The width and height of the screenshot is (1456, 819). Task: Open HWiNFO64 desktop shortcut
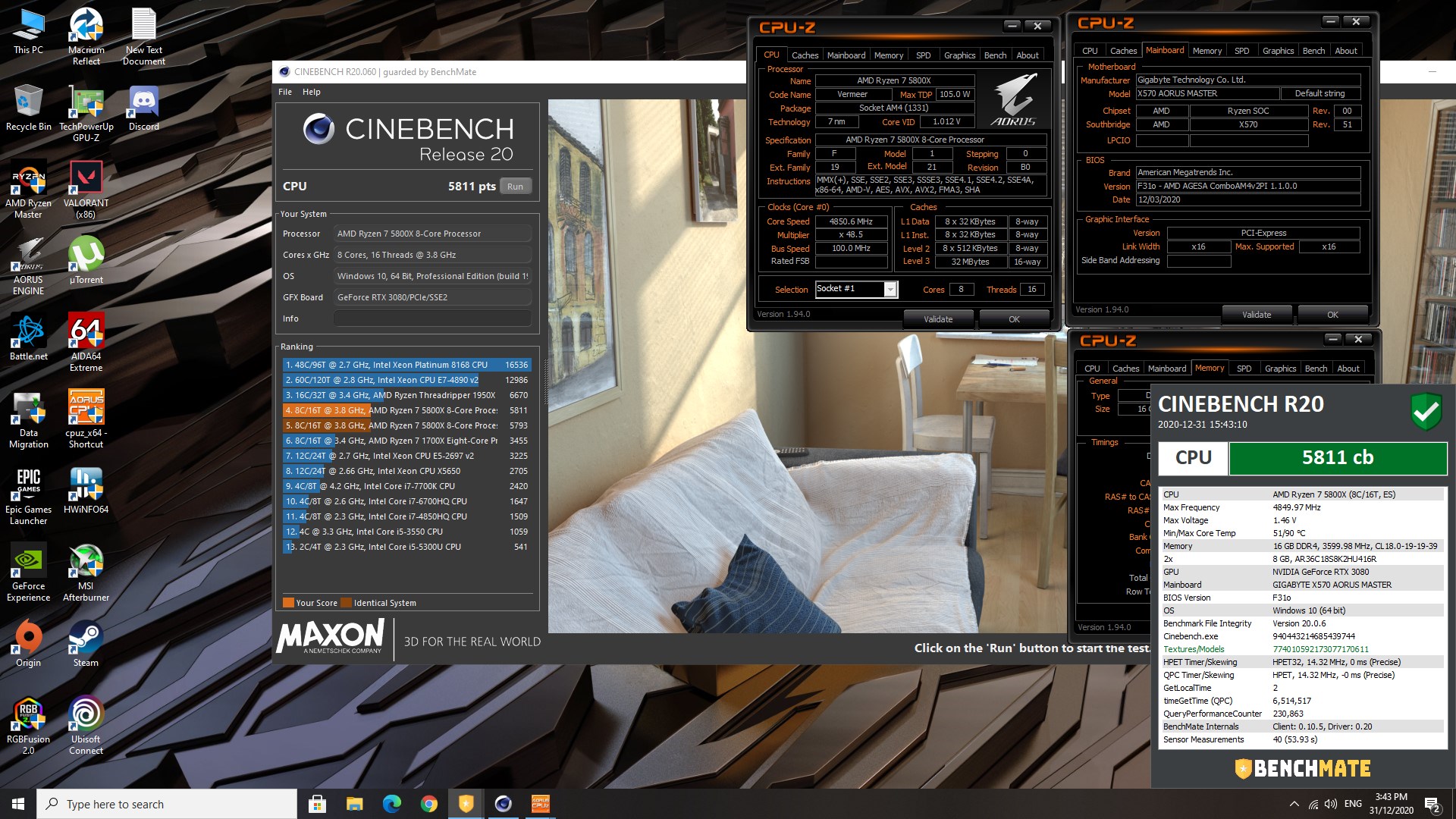[x=86, y=491]
